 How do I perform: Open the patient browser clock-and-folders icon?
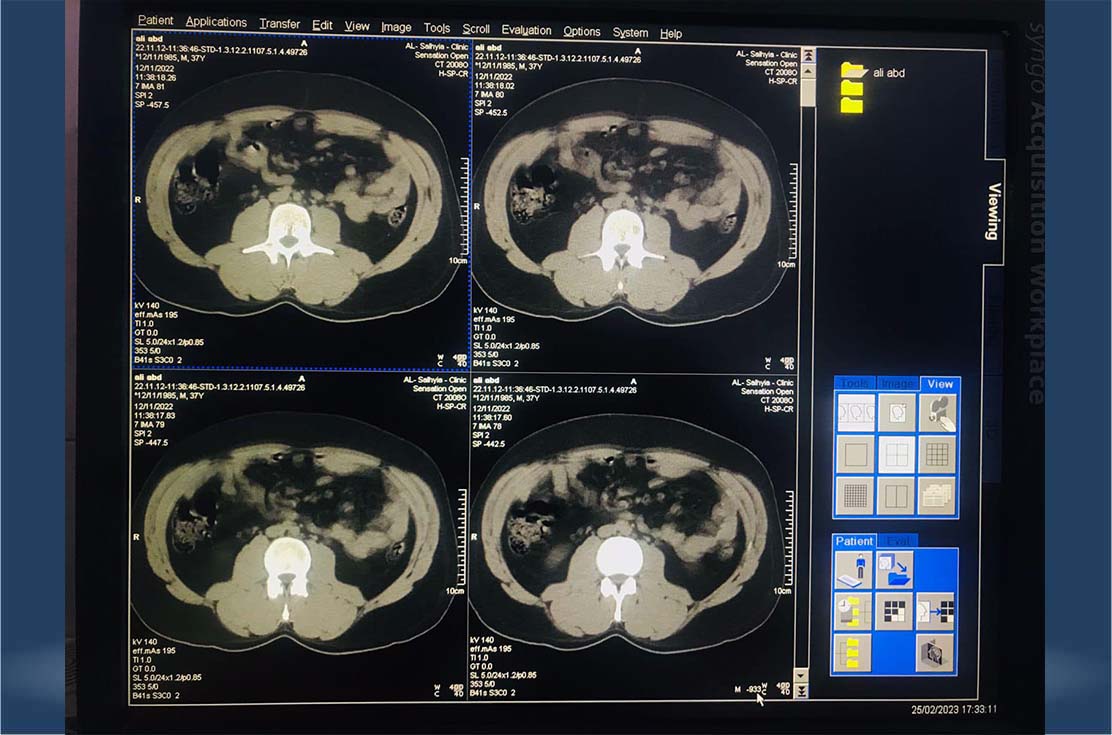(854, 611)
